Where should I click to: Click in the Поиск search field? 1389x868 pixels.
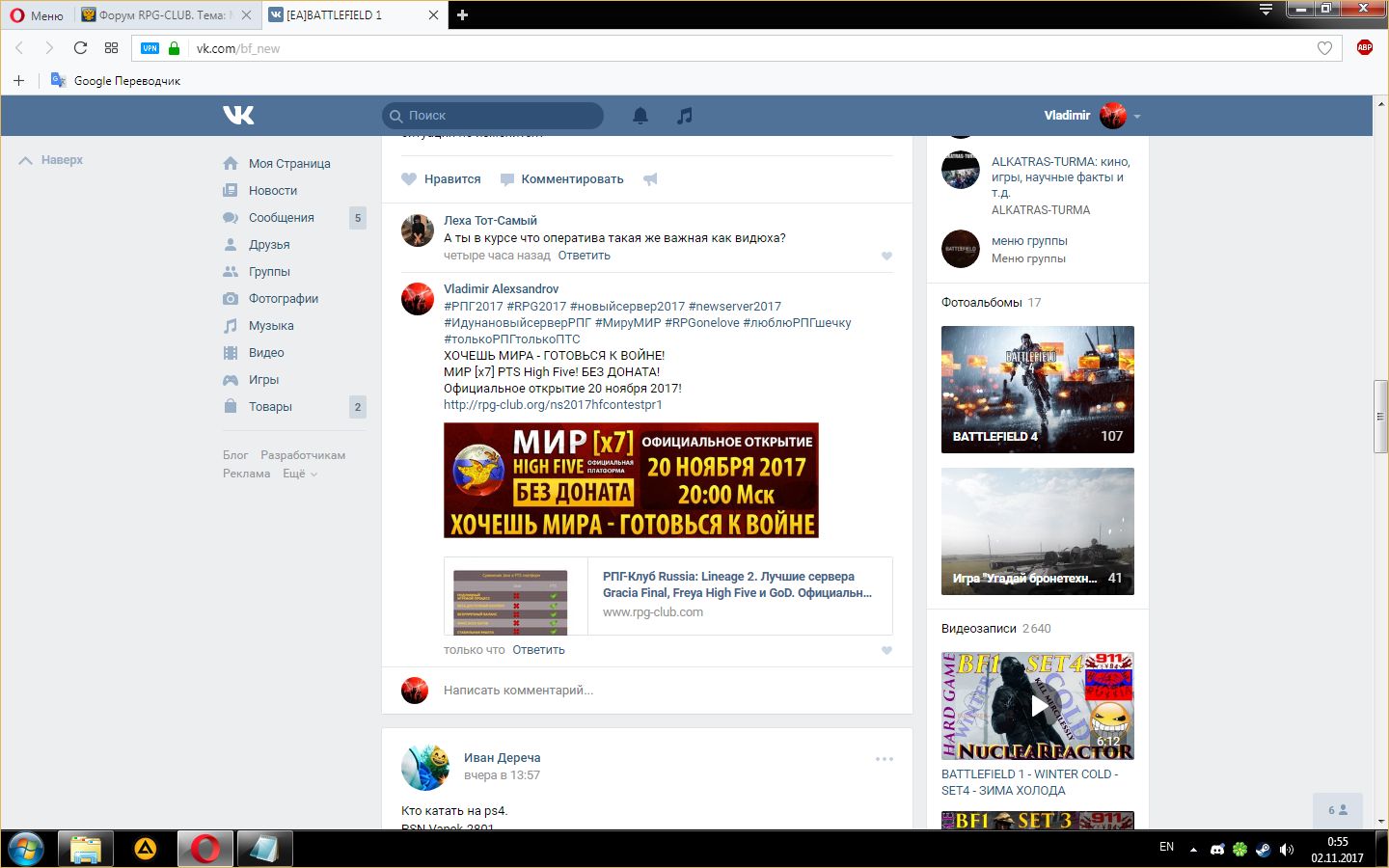[x=493, y=116]
